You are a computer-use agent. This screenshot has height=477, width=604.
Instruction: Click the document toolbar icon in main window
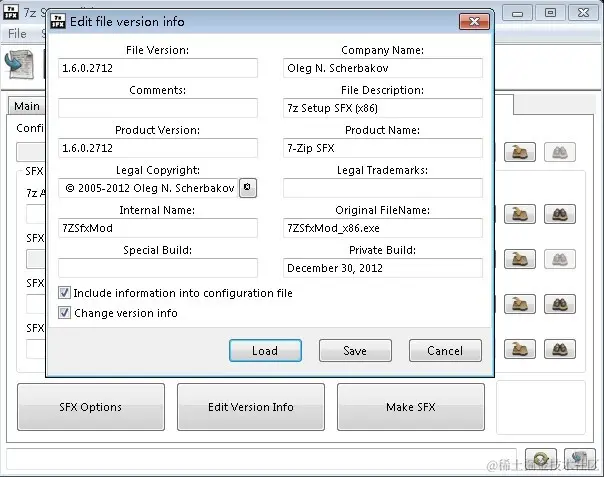[20, 64]
